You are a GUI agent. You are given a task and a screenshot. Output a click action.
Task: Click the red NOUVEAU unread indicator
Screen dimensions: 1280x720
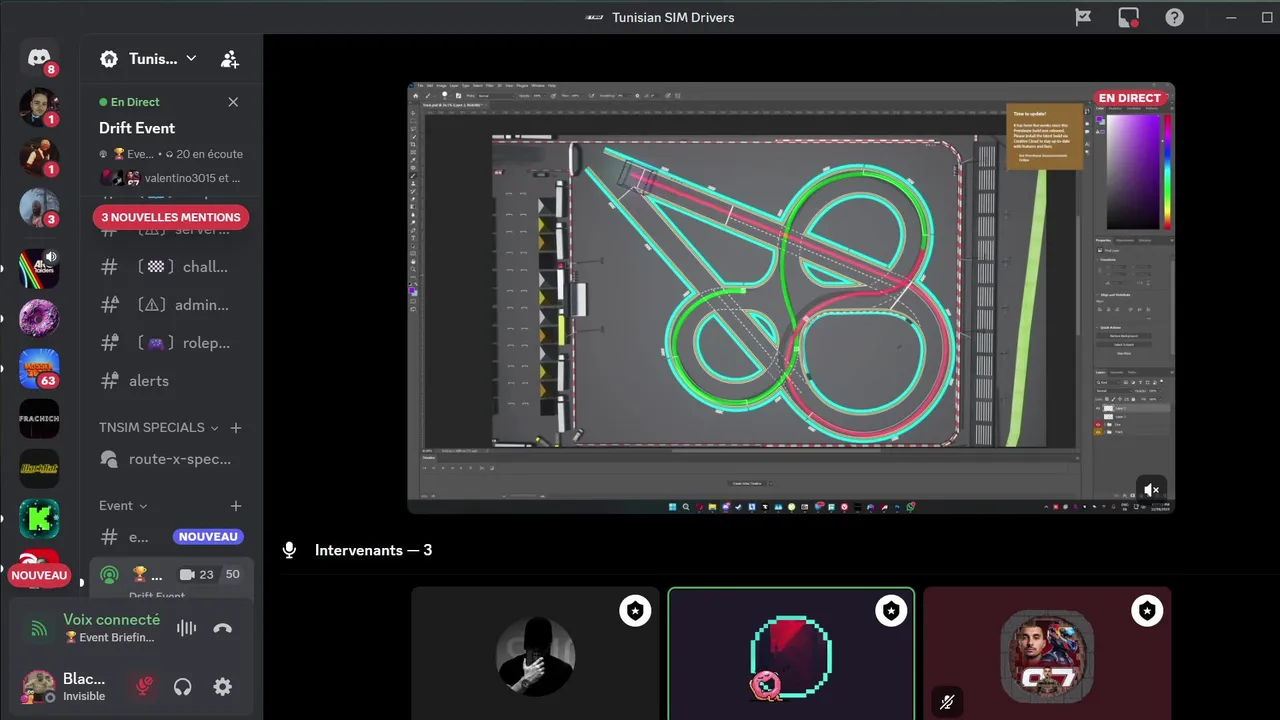pos(39,575)
